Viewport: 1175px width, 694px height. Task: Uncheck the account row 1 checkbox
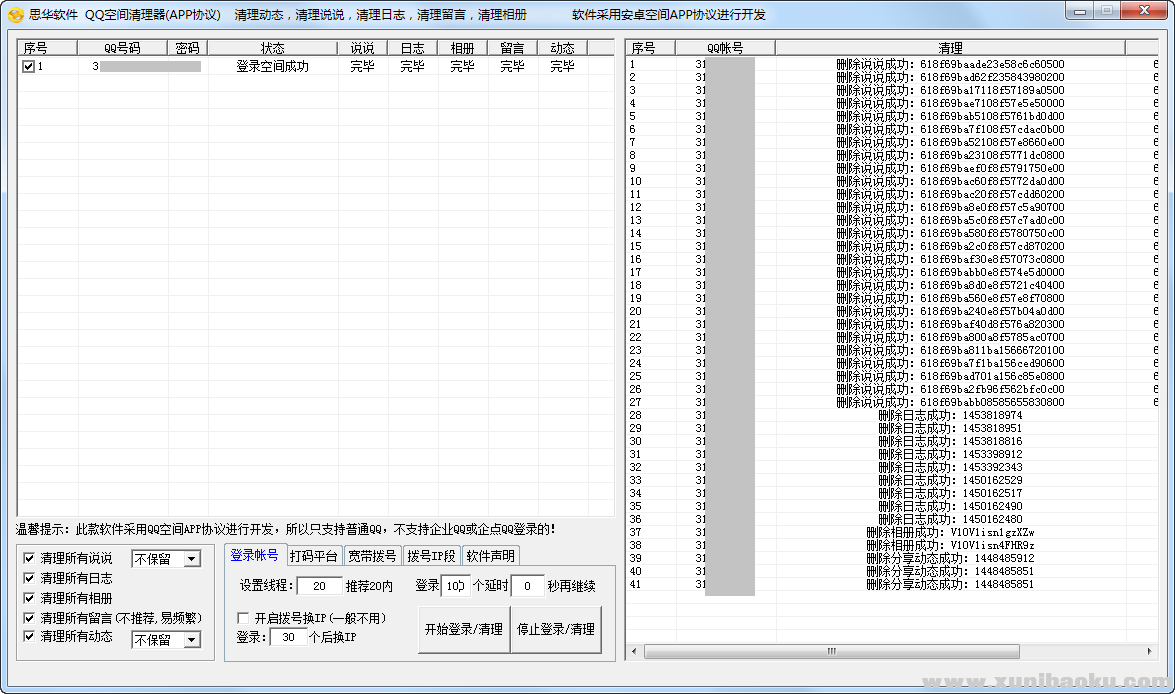(28, 67)
